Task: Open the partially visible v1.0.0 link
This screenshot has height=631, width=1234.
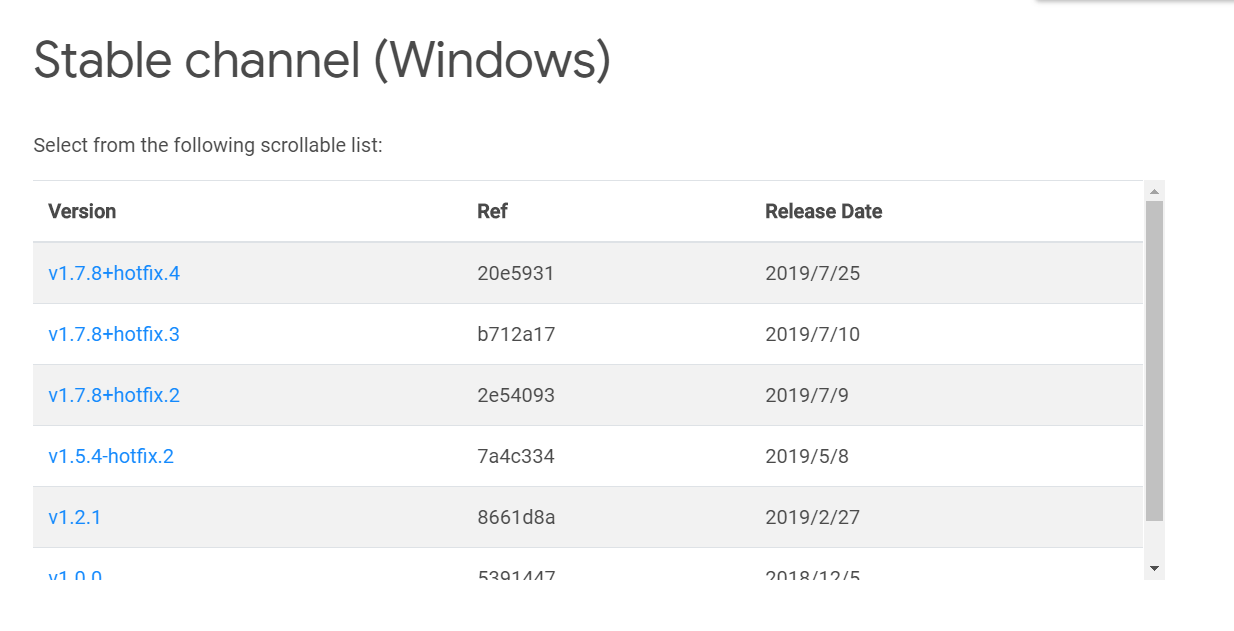Action: coord(75,575)
